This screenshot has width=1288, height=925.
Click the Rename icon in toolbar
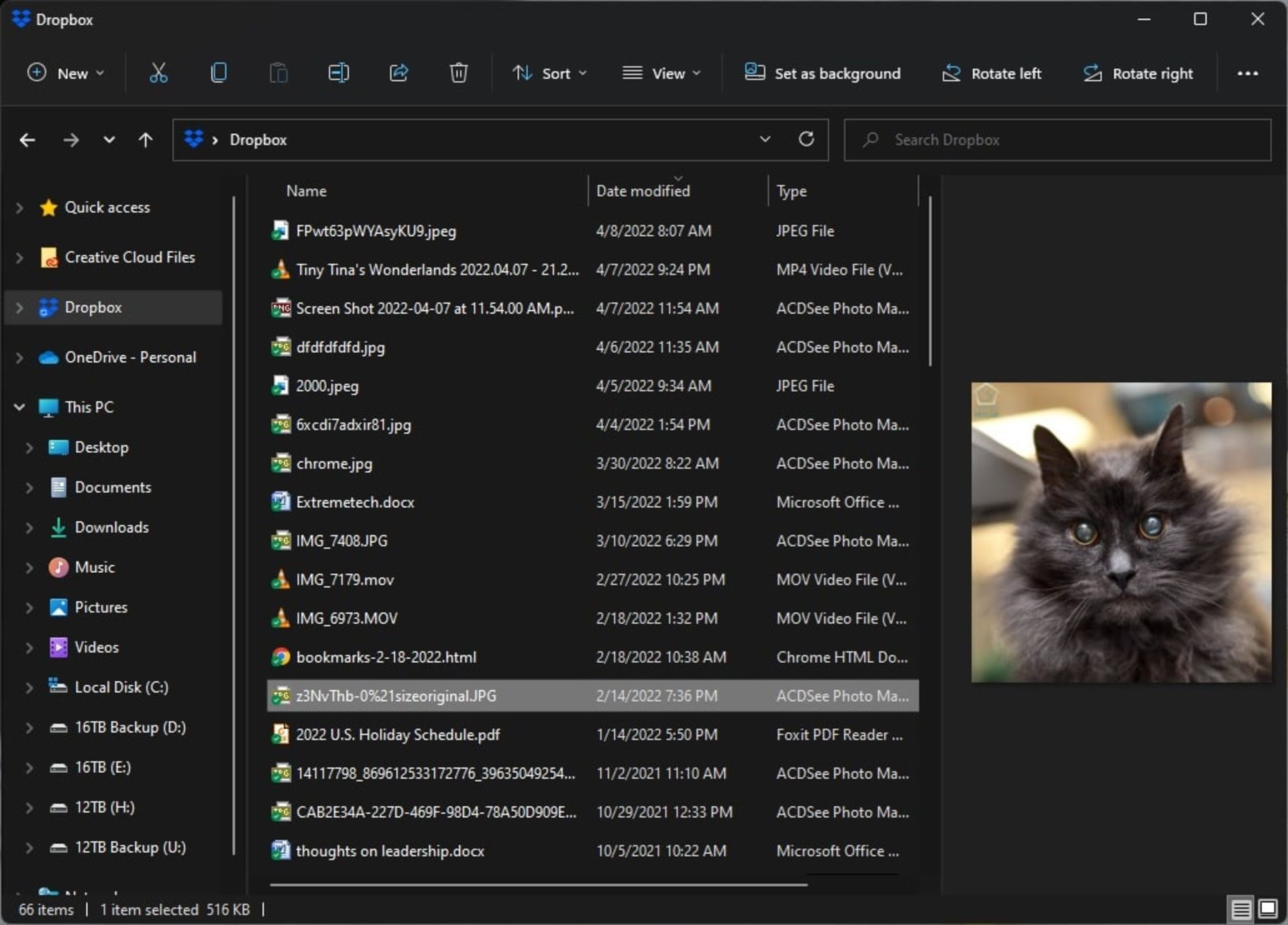click(x=338, y=73)
